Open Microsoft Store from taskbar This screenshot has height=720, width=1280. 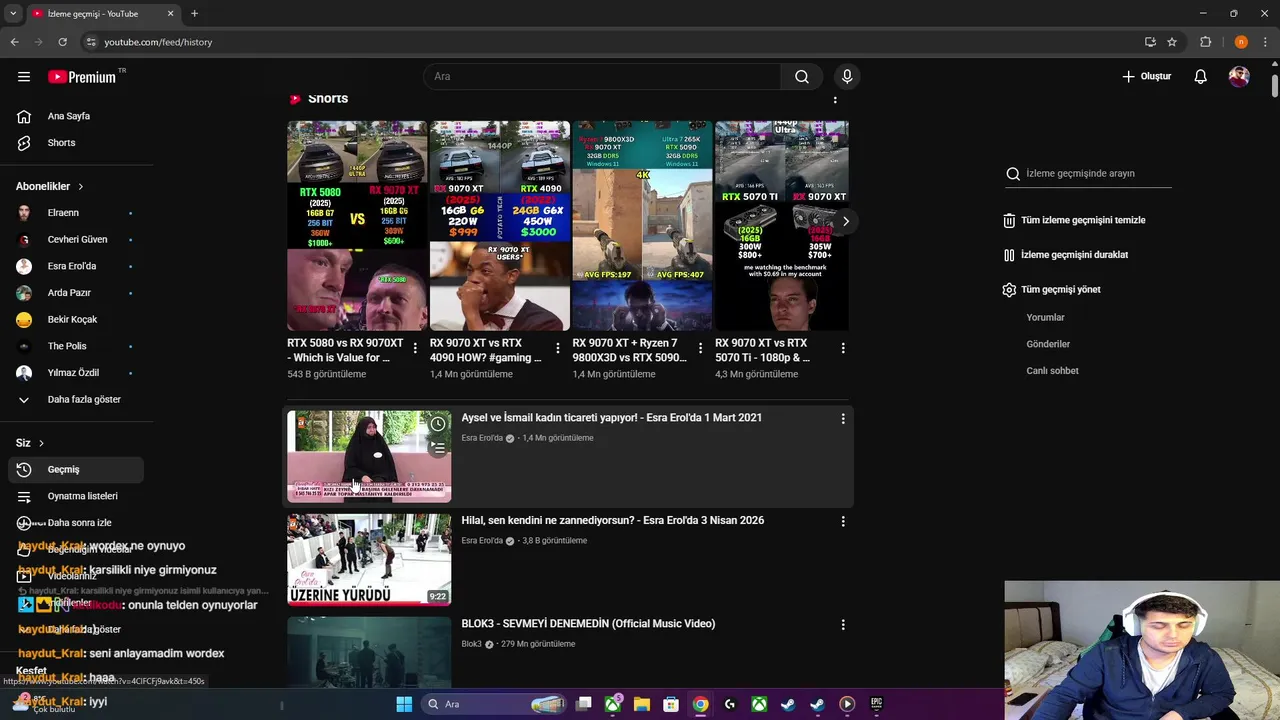(671, 704)
